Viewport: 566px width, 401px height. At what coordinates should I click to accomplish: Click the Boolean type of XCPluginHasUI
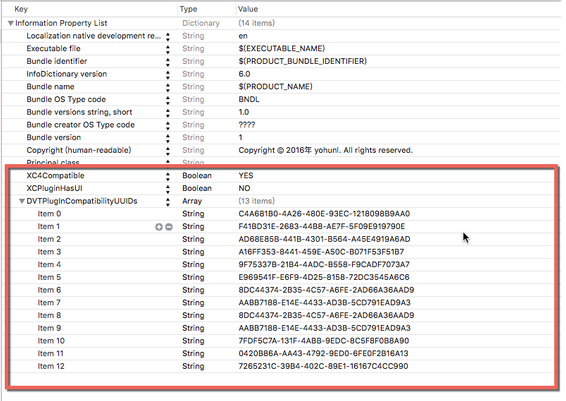[x=197, y=188]
